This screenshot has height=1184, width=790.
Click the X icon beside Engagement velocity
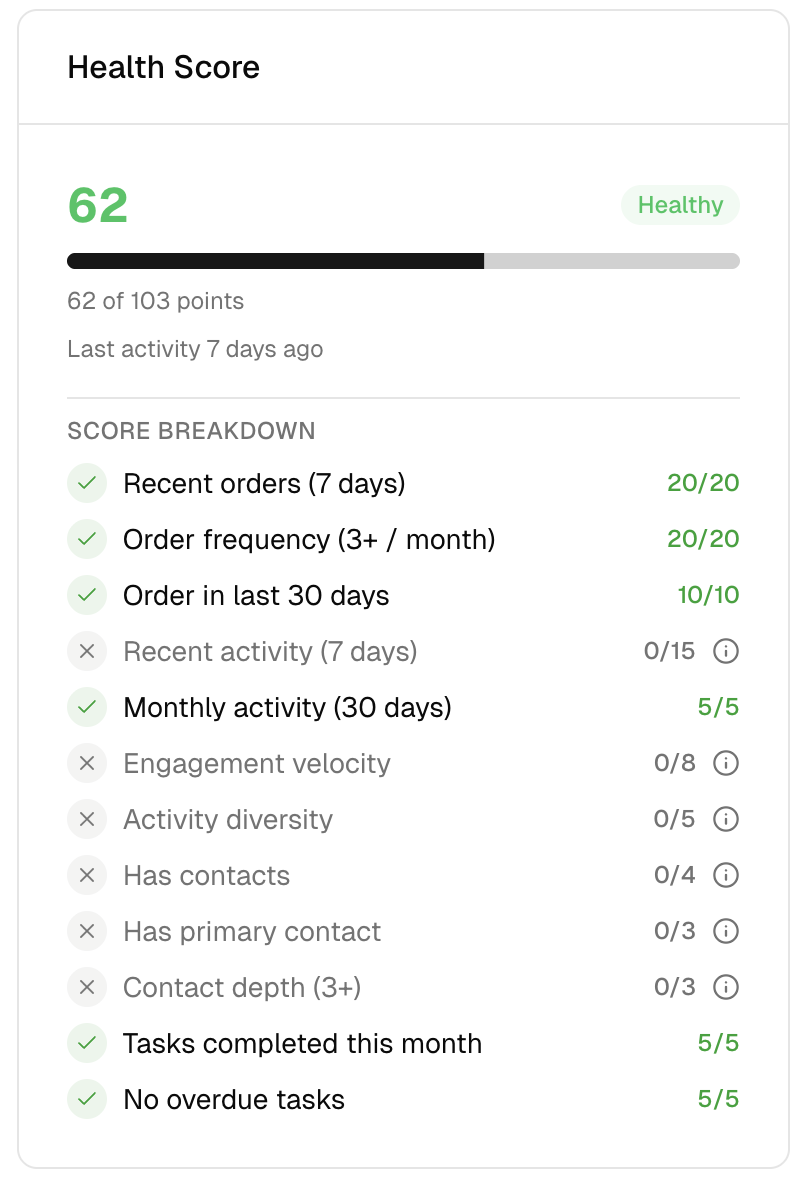pos(87,763)
